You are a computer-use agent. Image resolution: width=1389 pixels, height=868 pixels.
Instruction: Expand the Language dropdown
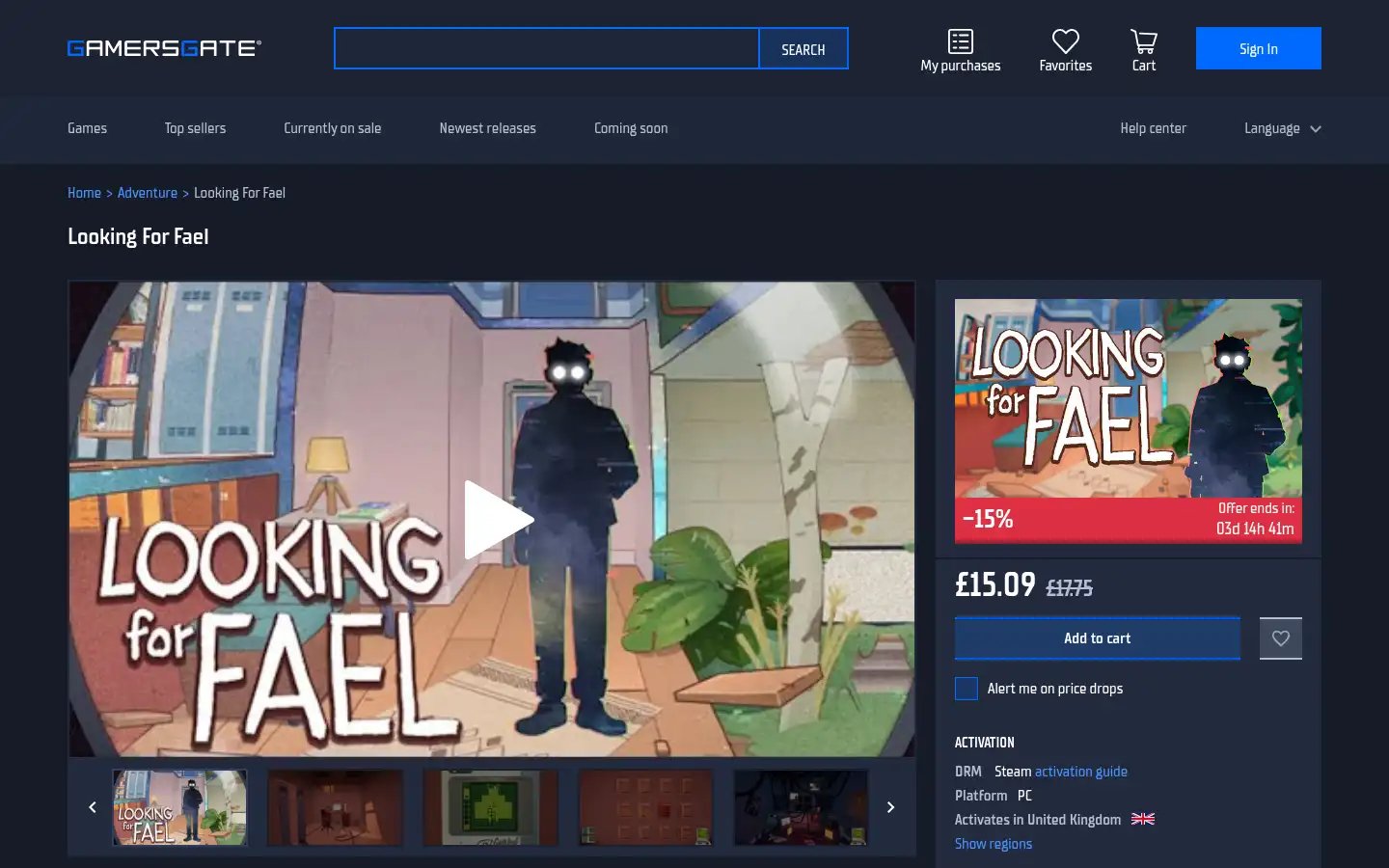click(x=1282, y=128)
